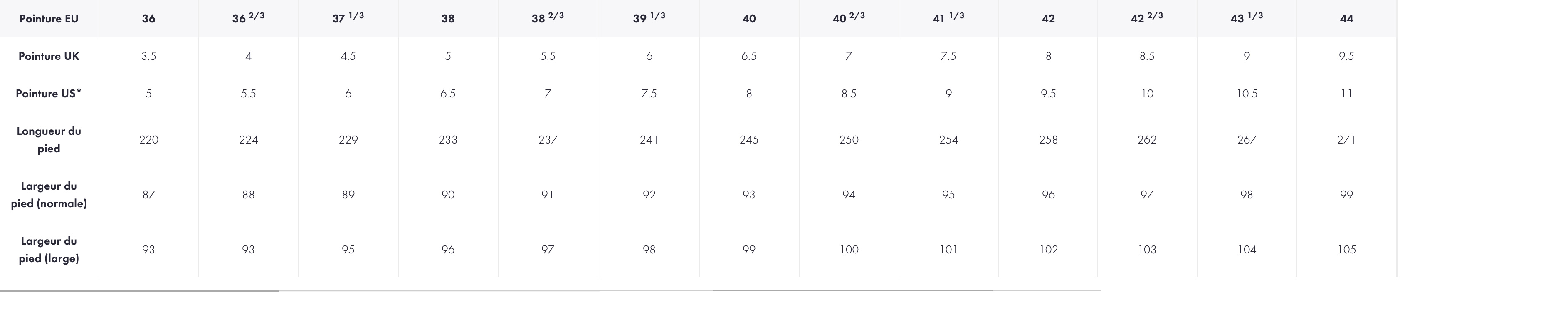This screenshot has height=332, width=1568.
Task: Select the foot length value 271
Action: (1346, 140)
